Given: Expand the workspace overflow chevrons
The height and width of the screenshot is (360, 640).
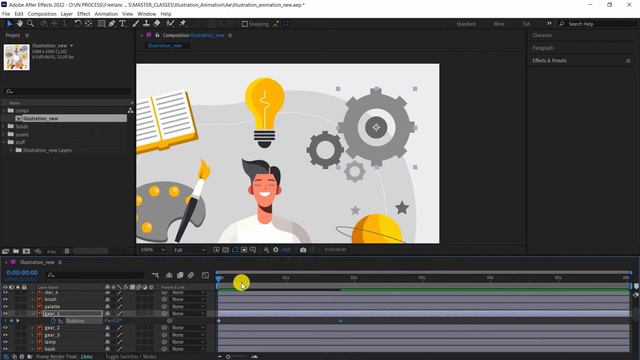Looking at the screenshot, I should pos(549,24).
